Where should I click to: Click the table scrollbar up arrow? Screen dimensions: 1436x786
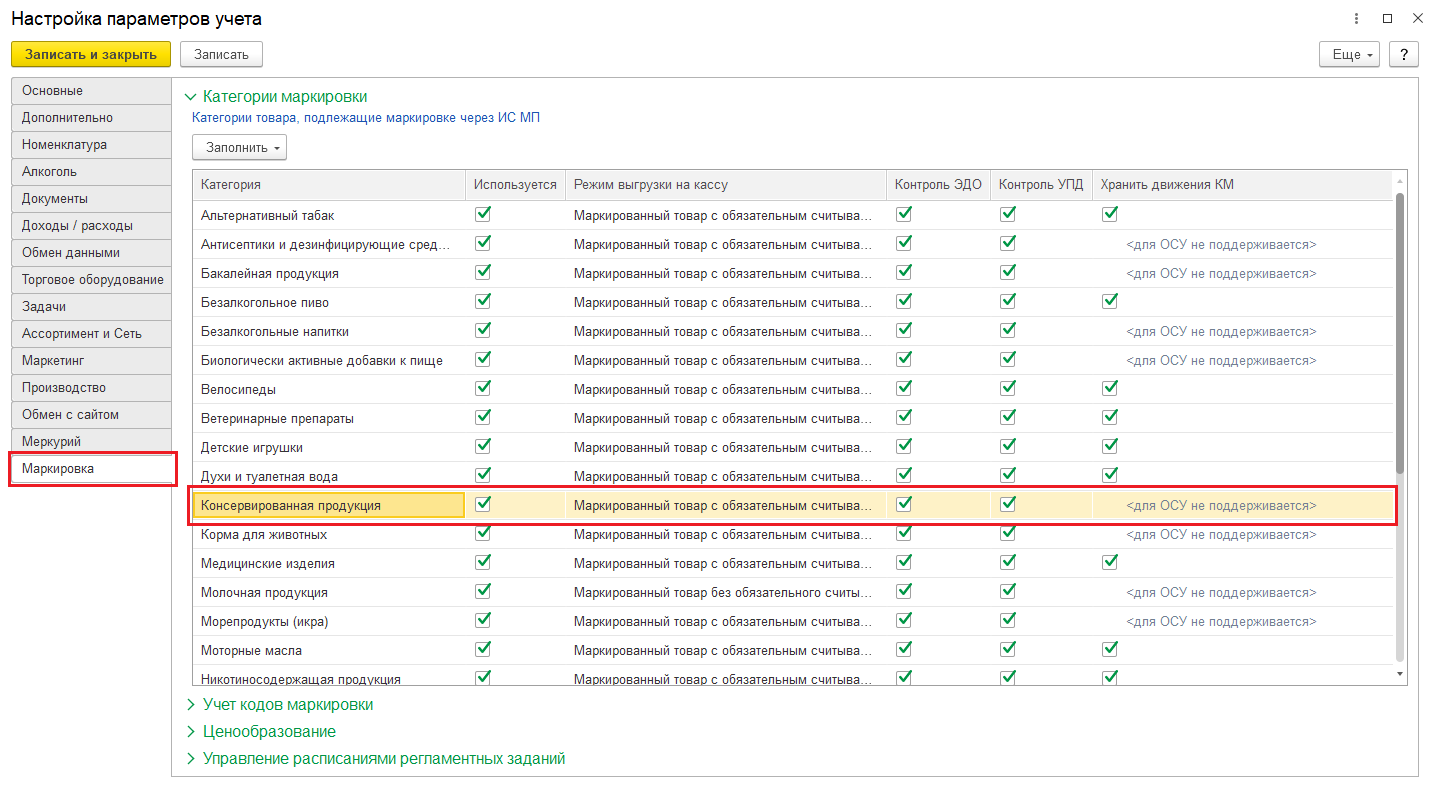click(1399, 181)
